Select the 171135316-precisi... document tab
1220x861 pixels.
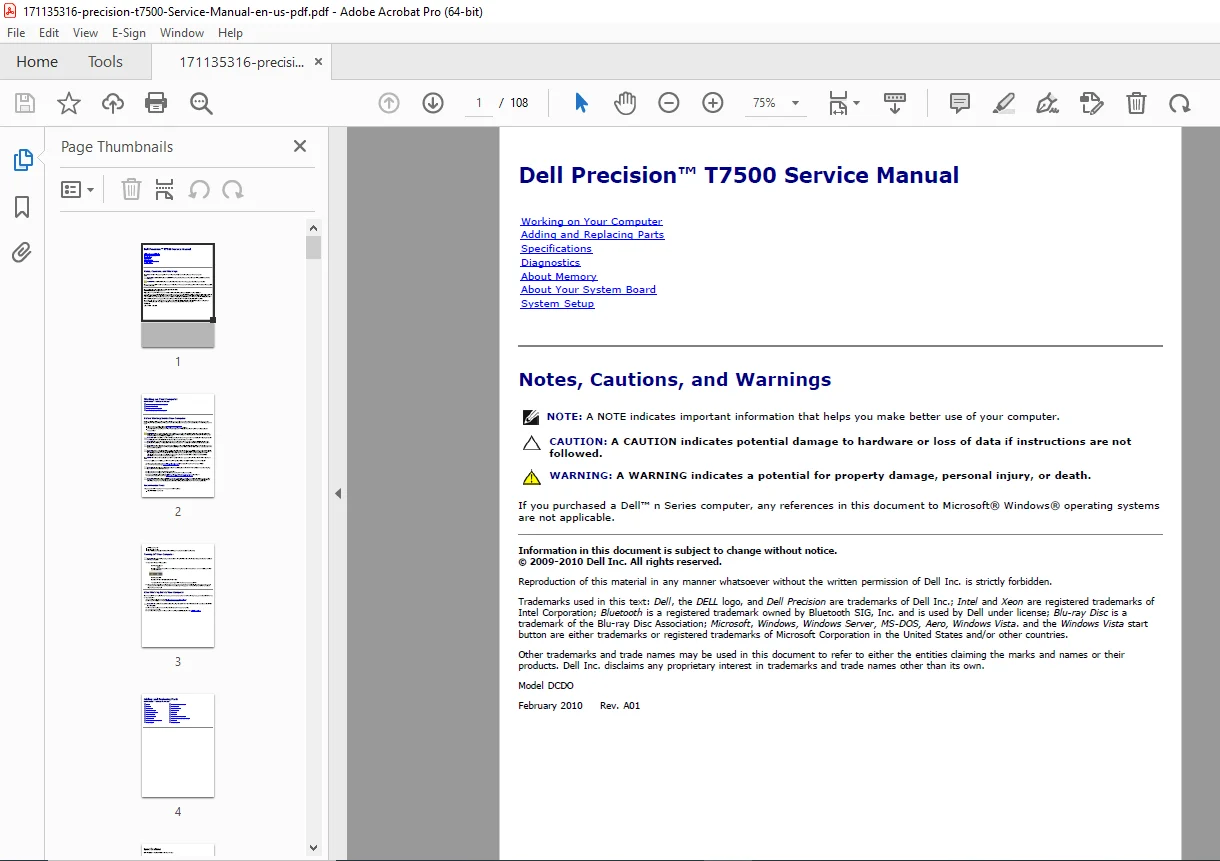tap(241, 62)
